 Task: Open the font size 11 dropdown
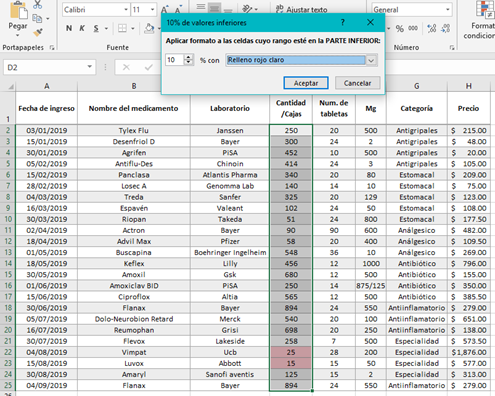coord(152,10)
